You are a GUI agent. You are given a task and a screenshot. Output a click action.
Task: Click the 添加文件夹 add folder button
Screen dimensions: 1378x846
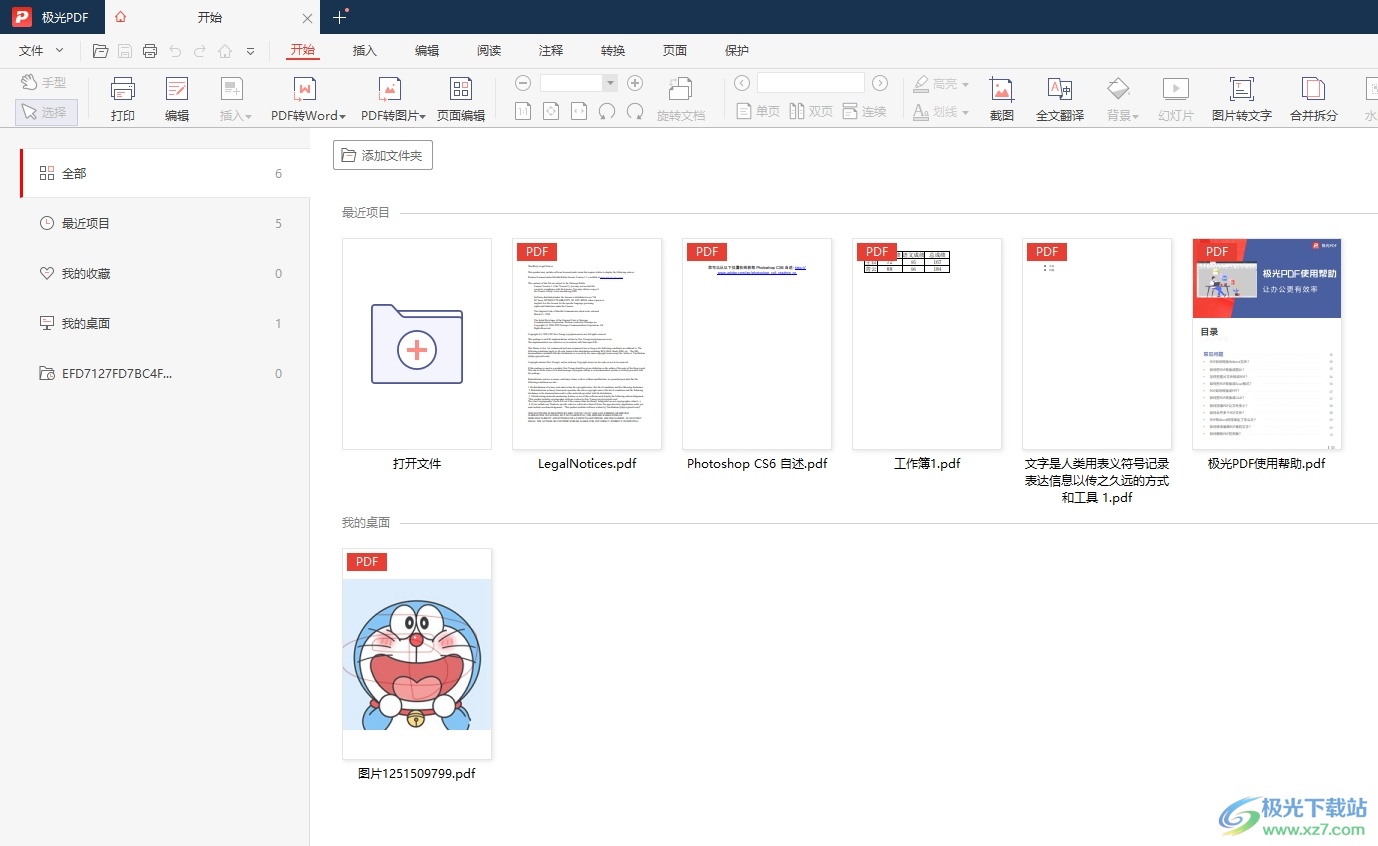coord(383,155)
